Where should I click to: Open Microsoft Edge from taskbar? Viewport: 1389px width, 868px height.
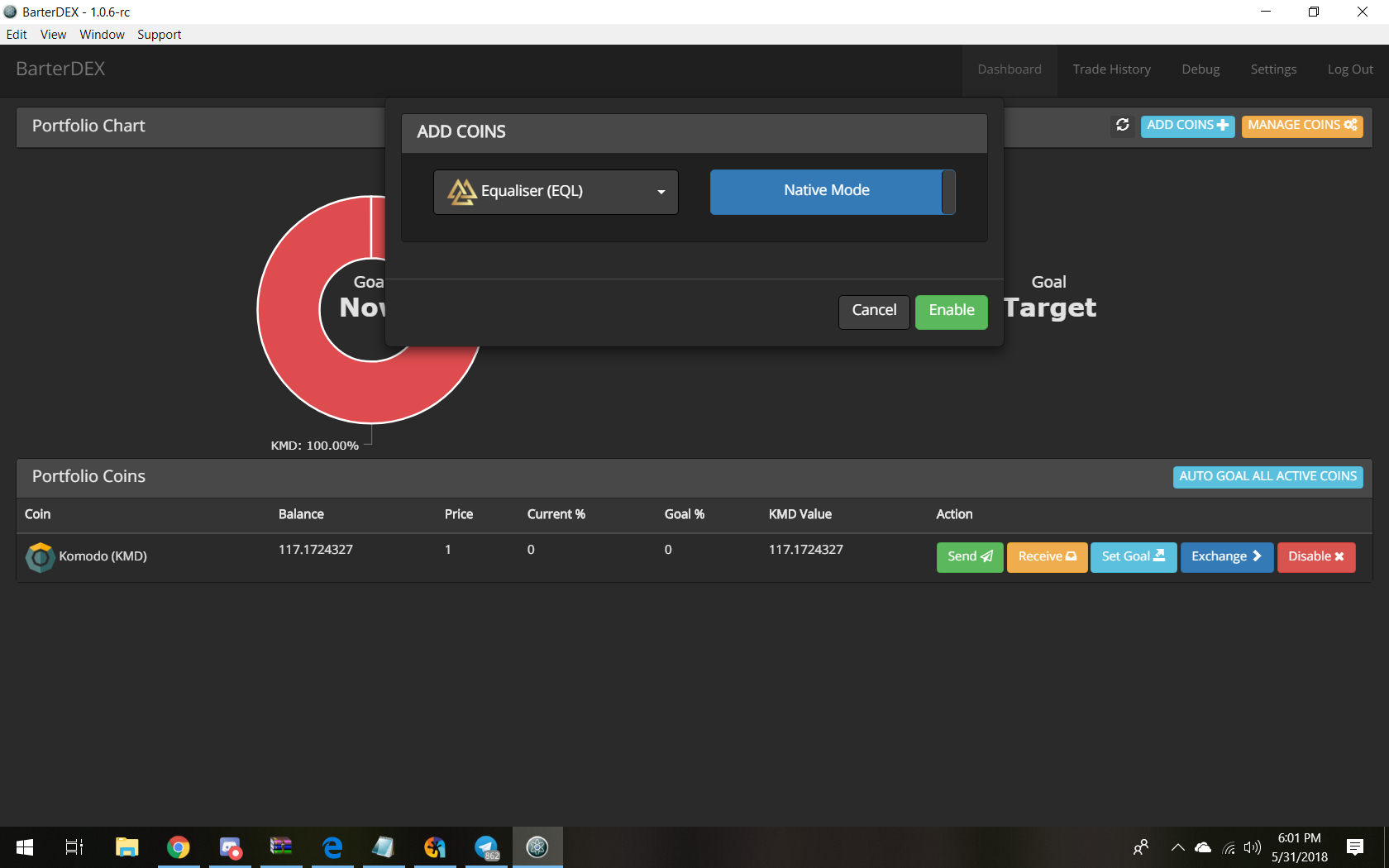pos(332,847)
